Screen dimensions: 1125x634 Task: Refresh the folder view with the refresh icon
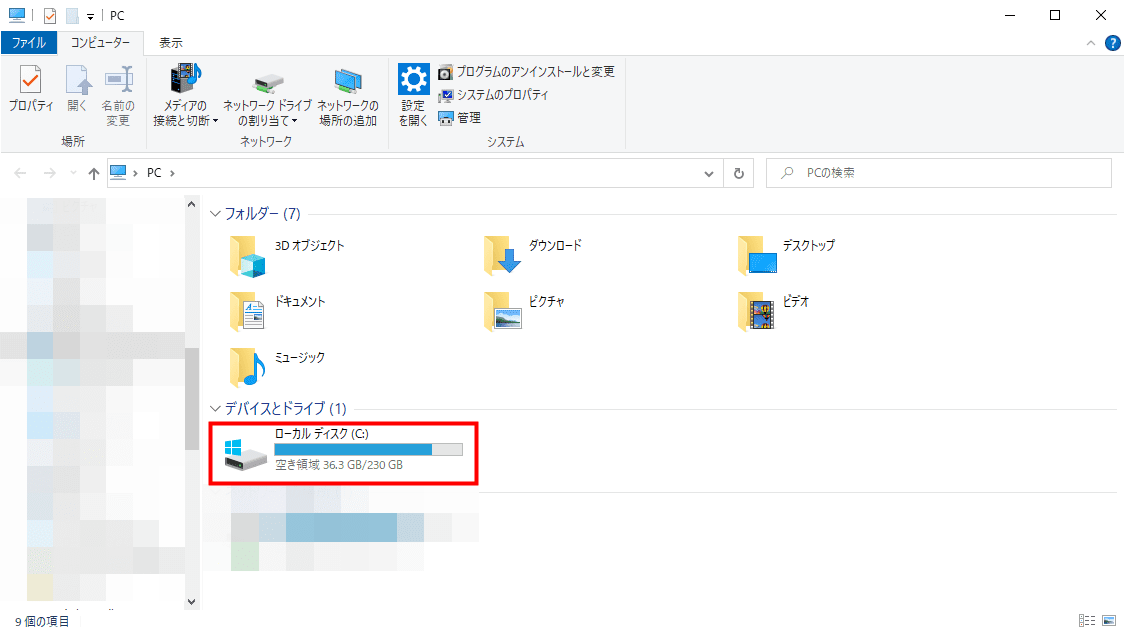point(739,172)
